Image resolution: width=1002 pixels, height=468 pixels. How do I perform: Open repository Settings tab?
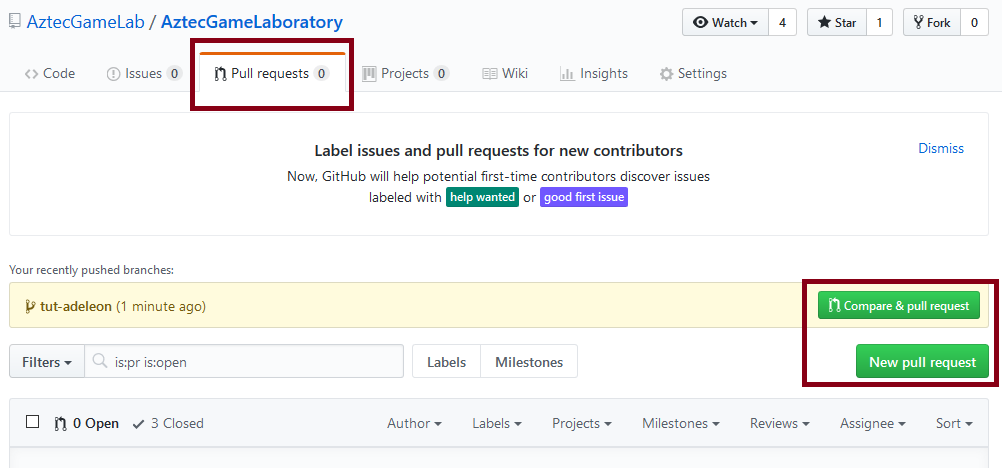(x=693, y=74)
